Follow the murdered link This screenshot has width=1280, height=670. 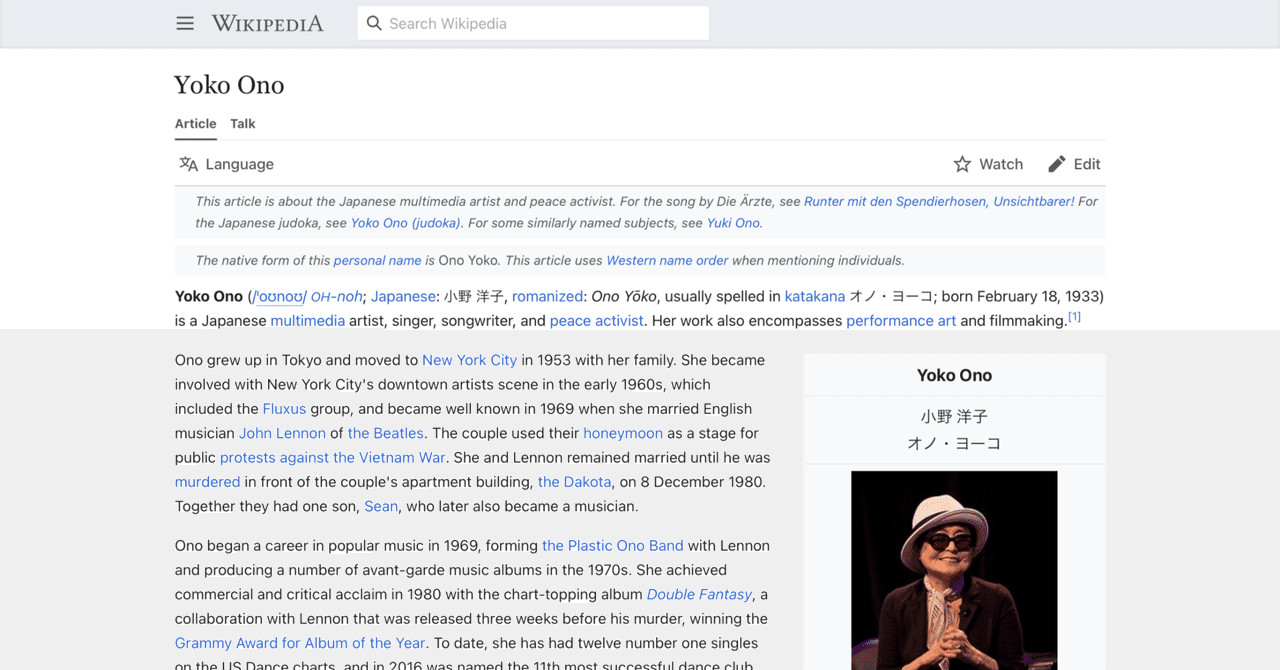(208, 482)
